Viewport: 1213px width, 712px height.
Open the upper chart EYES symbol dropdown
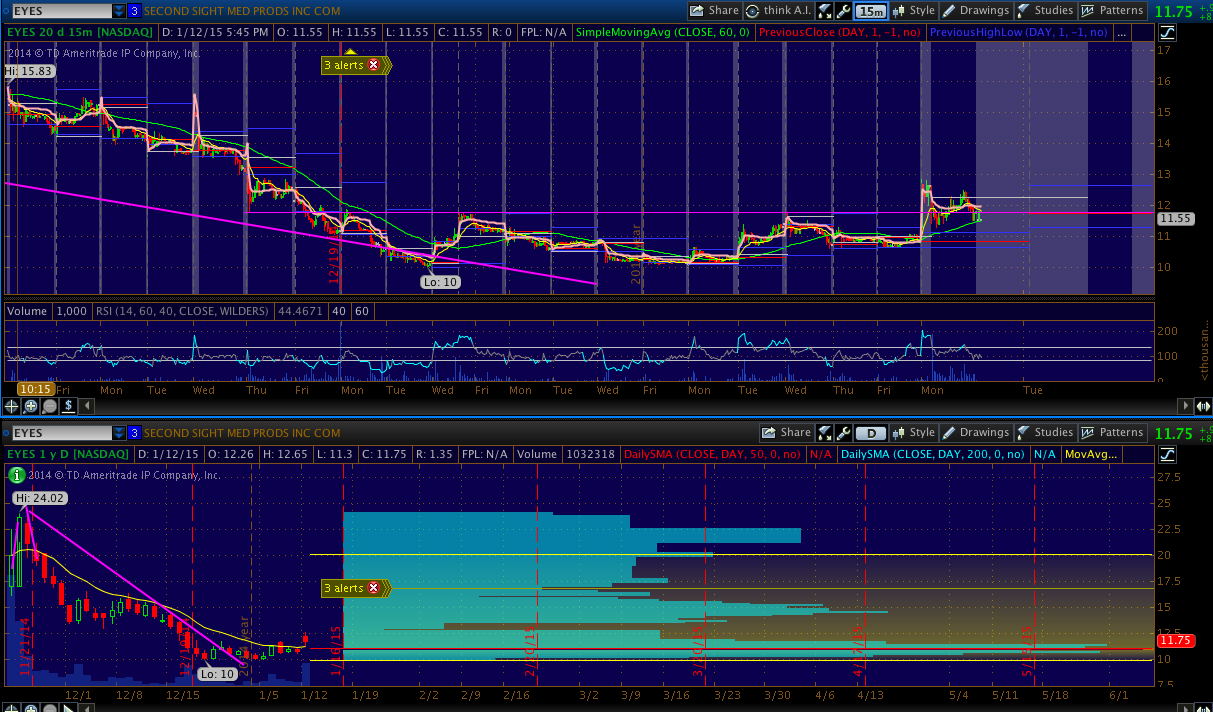[119, 11]
